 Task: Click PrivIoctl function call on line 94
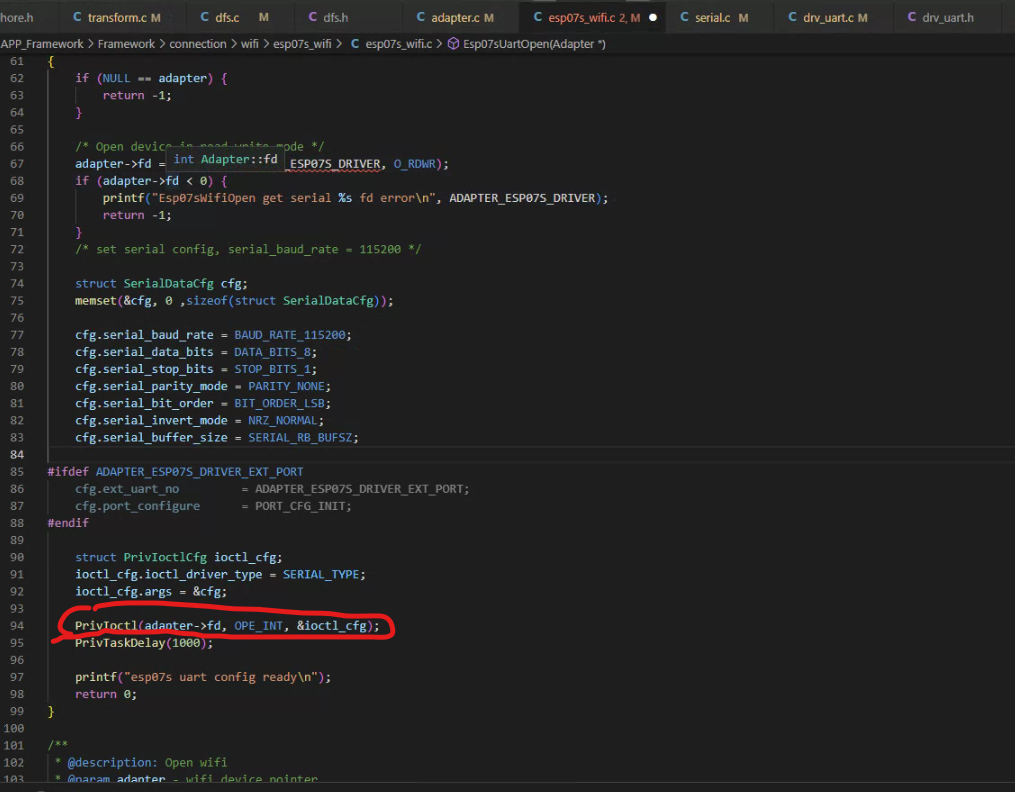[x=106, y=626]
